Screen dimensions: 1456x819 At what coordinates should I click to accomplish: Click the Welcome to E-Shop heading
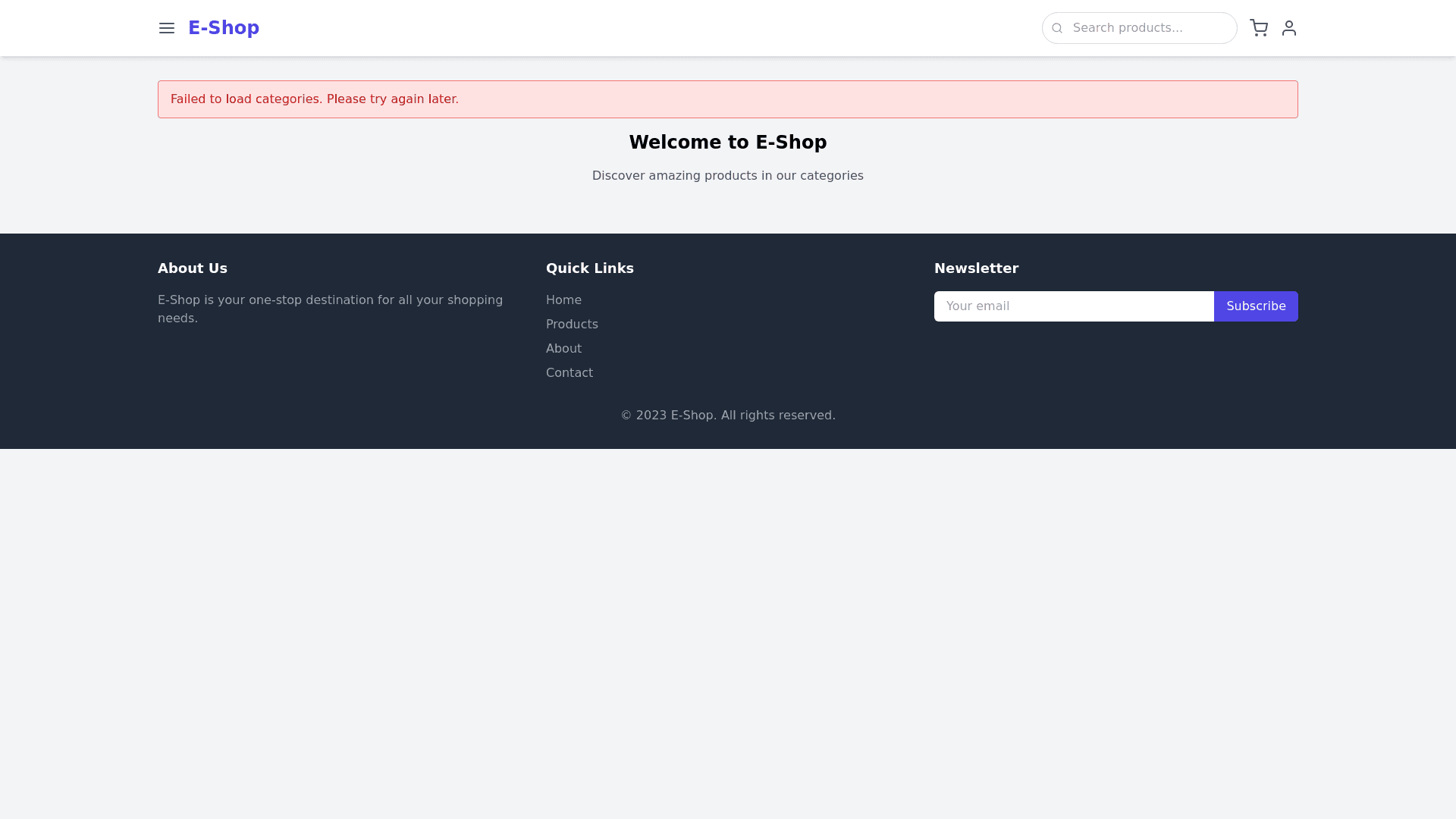coord(727,143)
